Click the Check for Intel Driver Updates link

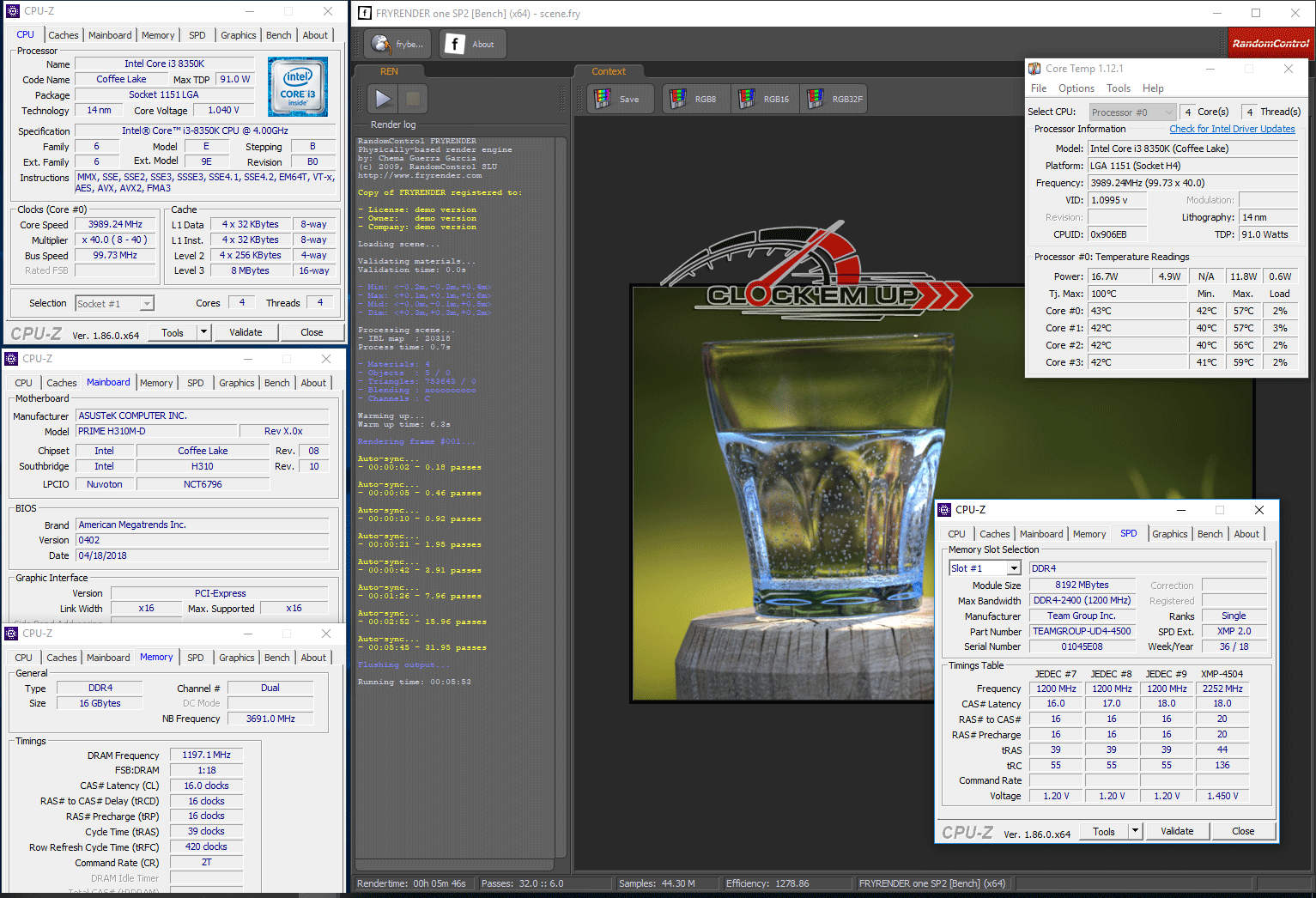pos(1232,129)
